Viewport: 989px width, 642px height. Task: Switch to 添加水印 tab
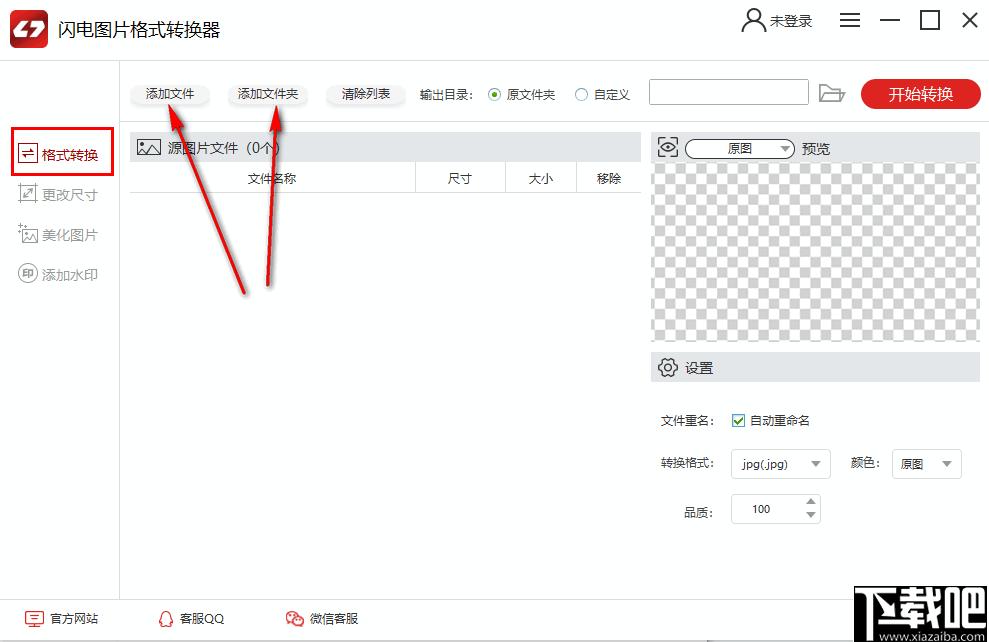coord(58,274)
